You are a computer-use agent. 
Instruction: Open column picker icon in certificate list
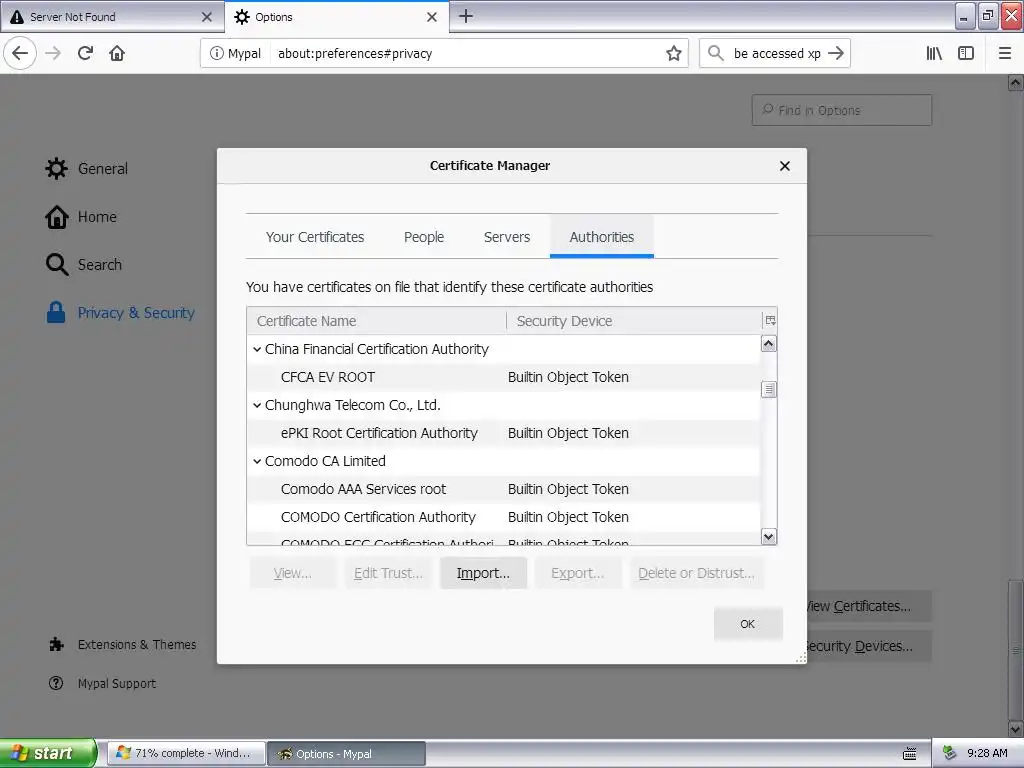tap(771, 321)
